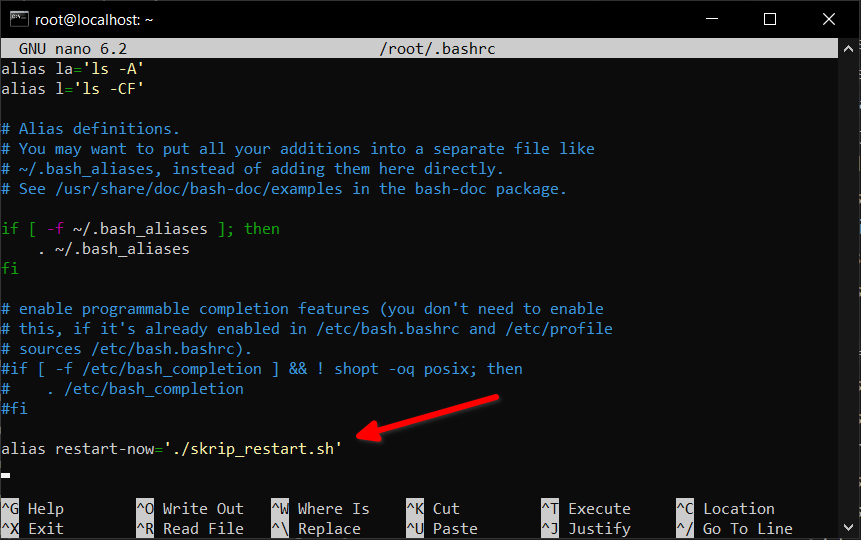861x540 pixels.
Task: Place cursor on the restart-now alias line
Action: [x=172, y=449]
